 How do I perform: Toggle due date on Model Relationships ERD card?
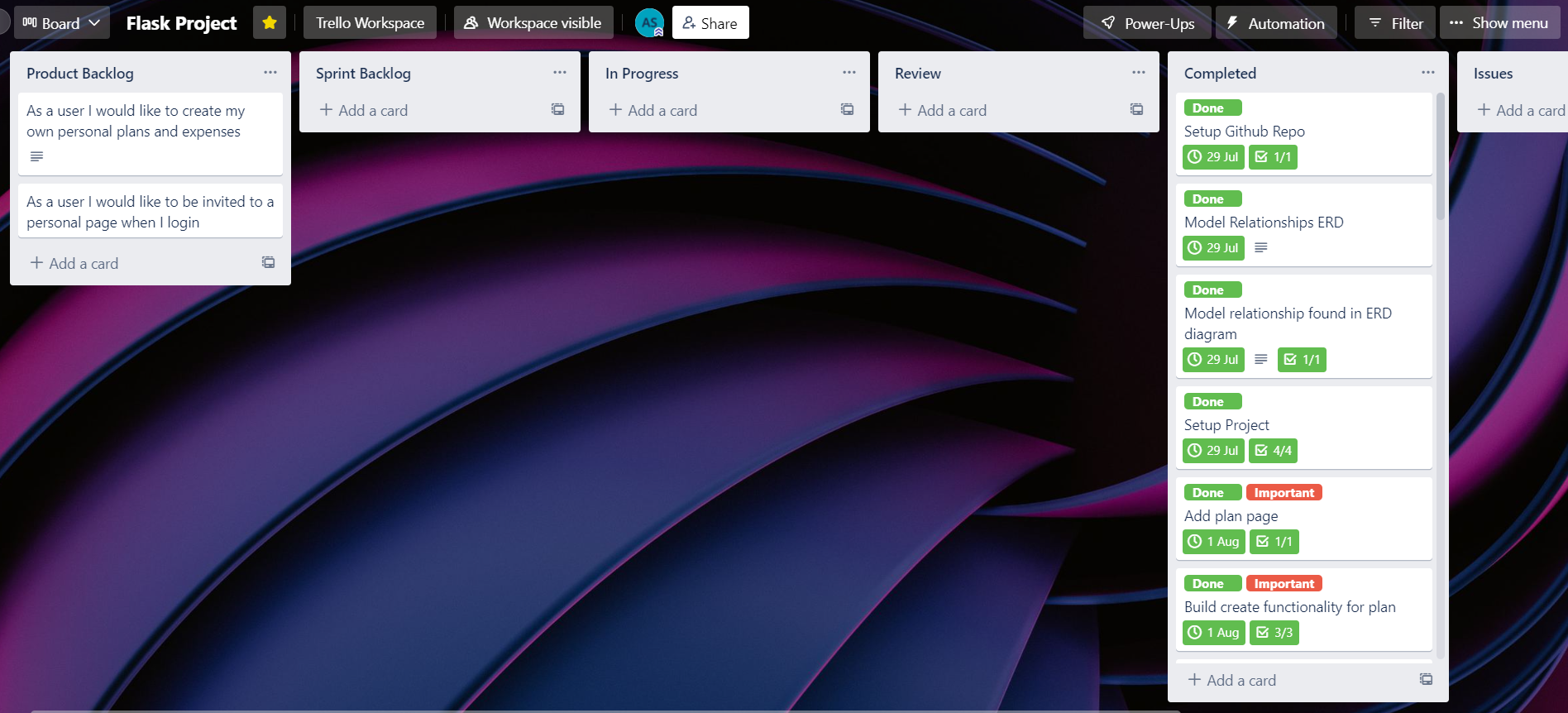(x=1213, y=248)
